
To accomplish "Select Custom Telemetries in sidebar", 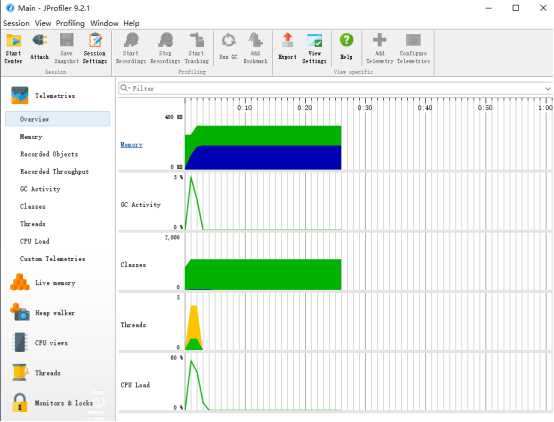I will pos(53,259).
